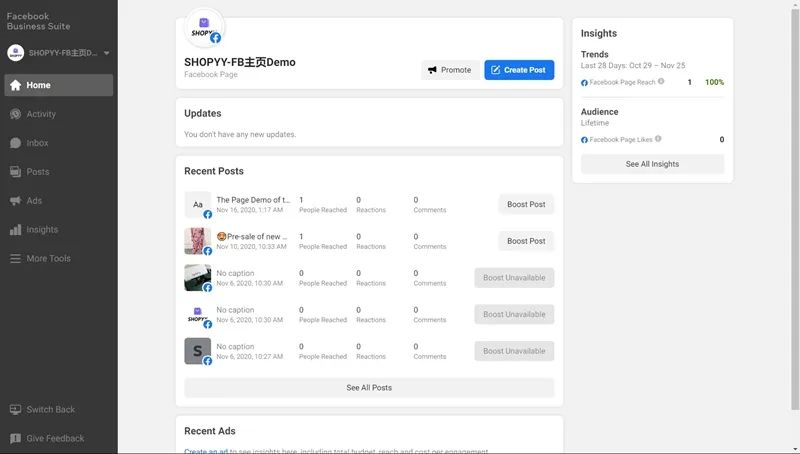Image resolution: width=800 pixels, height=454 pixels.
Task: Open Ads via the megaphone icon
Action: (15, 201)
